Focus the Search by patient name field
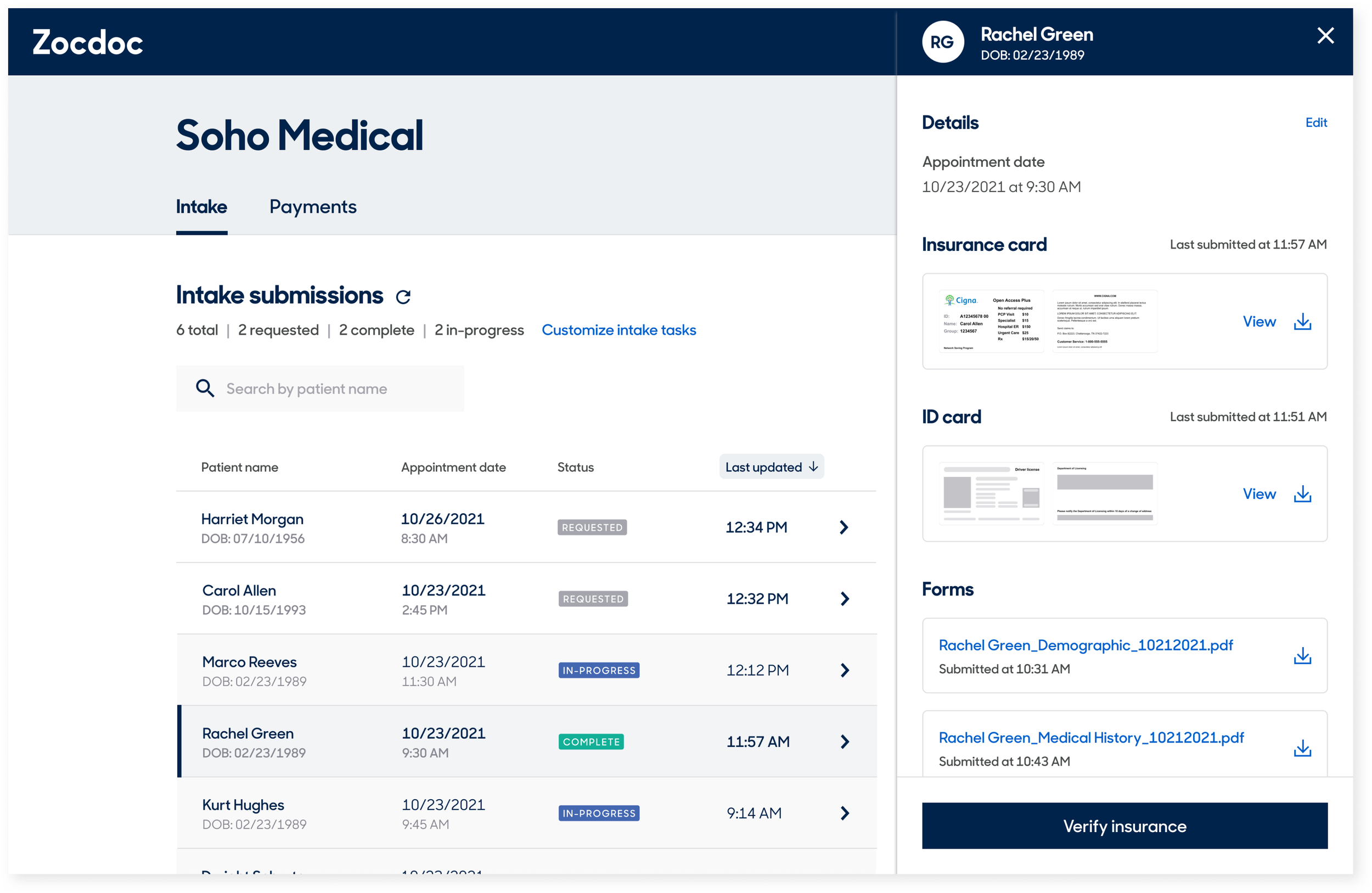The height and width of the screenshot is (893, 1372). click(334, 389)
